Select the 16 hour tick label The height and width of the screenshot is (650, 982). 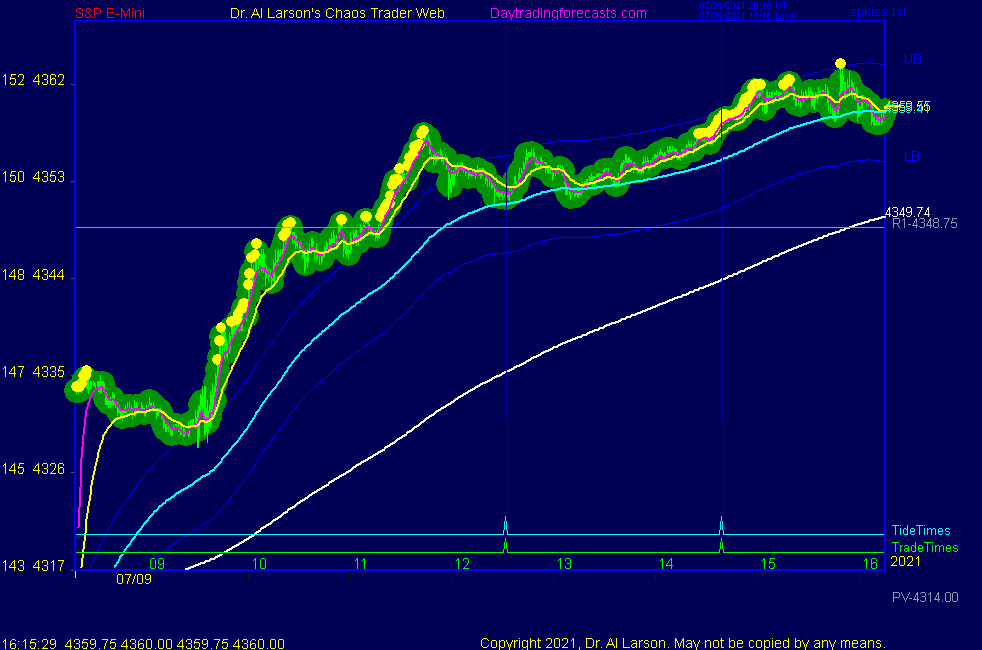(871, 564)
